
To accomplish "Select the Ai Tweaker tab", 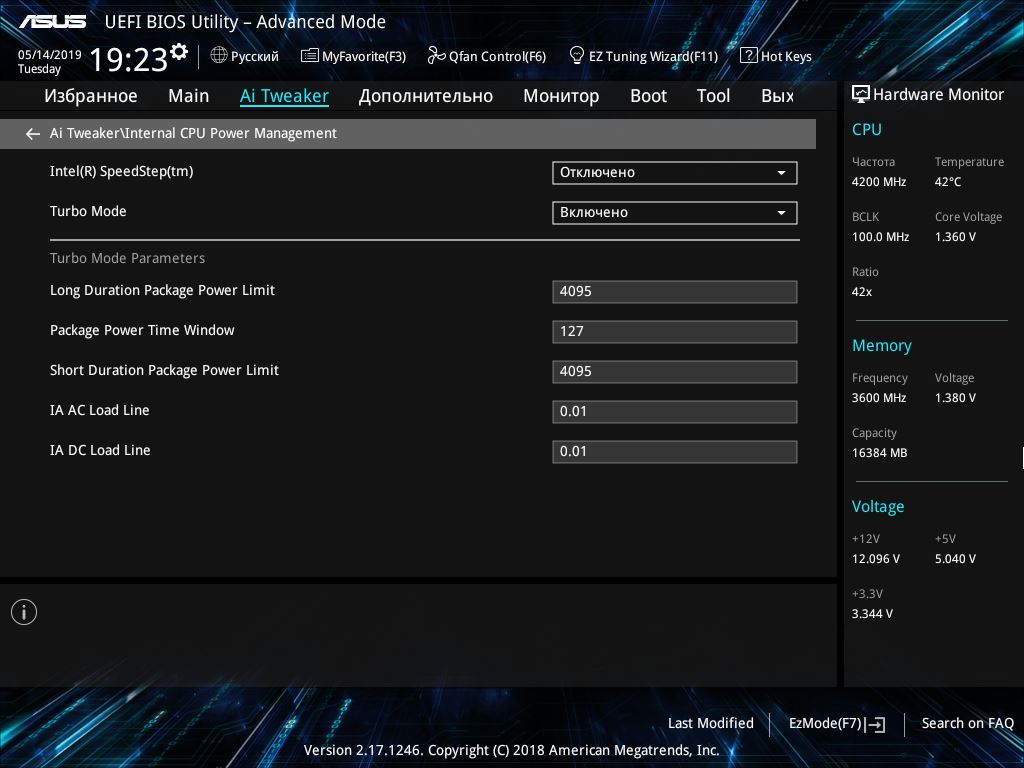I will (284, 96).
